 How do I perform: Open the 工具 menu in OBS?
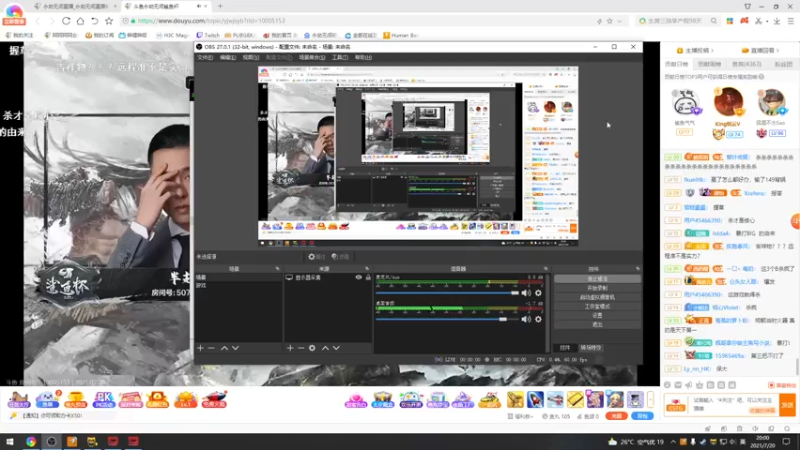[340, 57]
